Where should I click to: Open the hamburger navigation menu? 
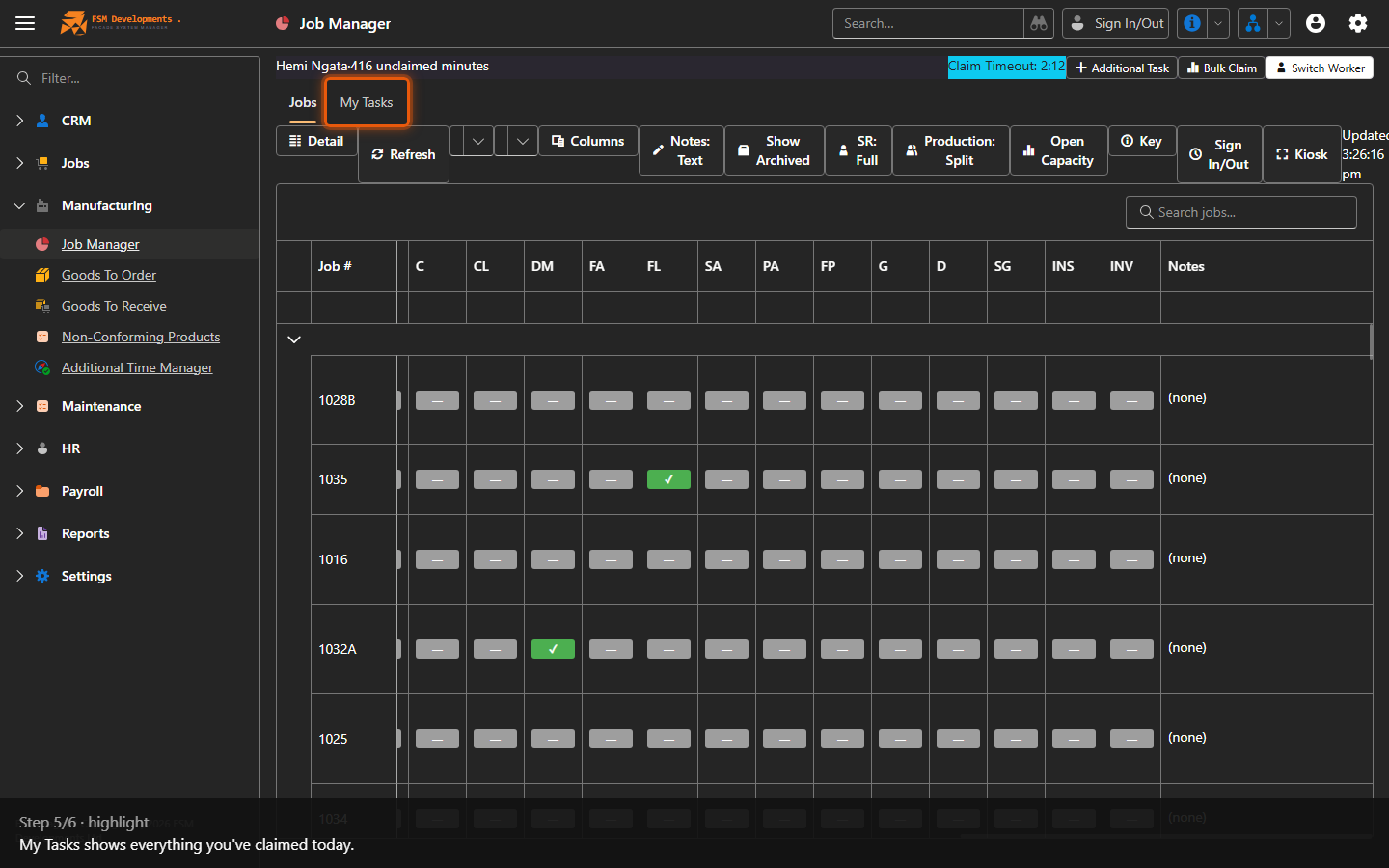point(25,23)
